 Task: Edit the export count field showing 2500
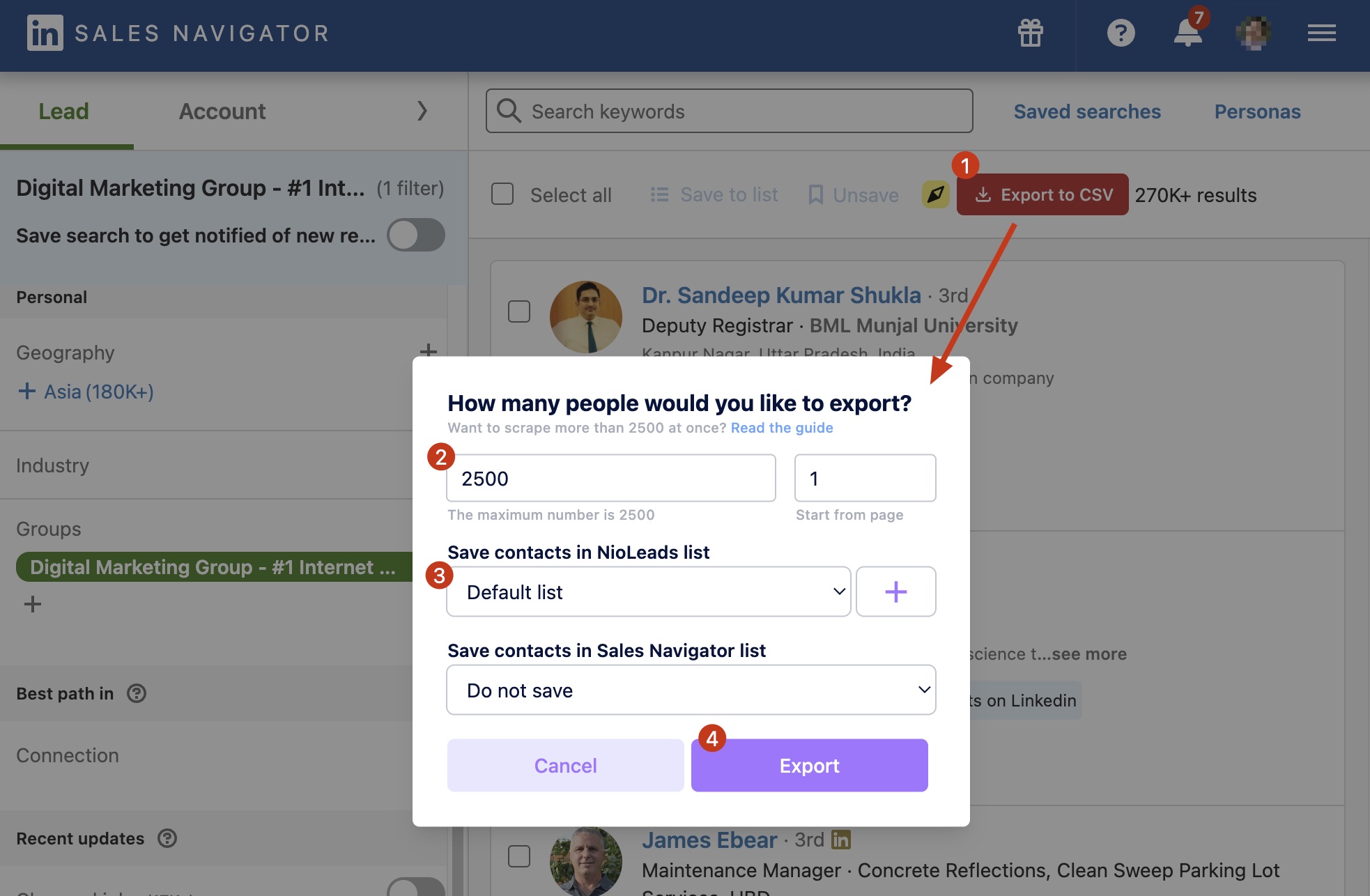(x=611, y=478)
